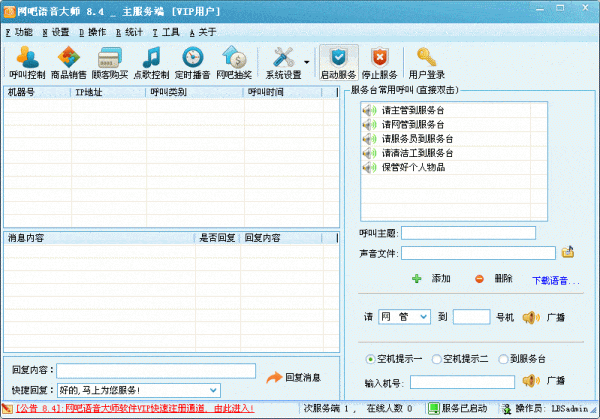Open the 呼叫控制 call control tool
600x419 pixels.
[x=27, y=61]
